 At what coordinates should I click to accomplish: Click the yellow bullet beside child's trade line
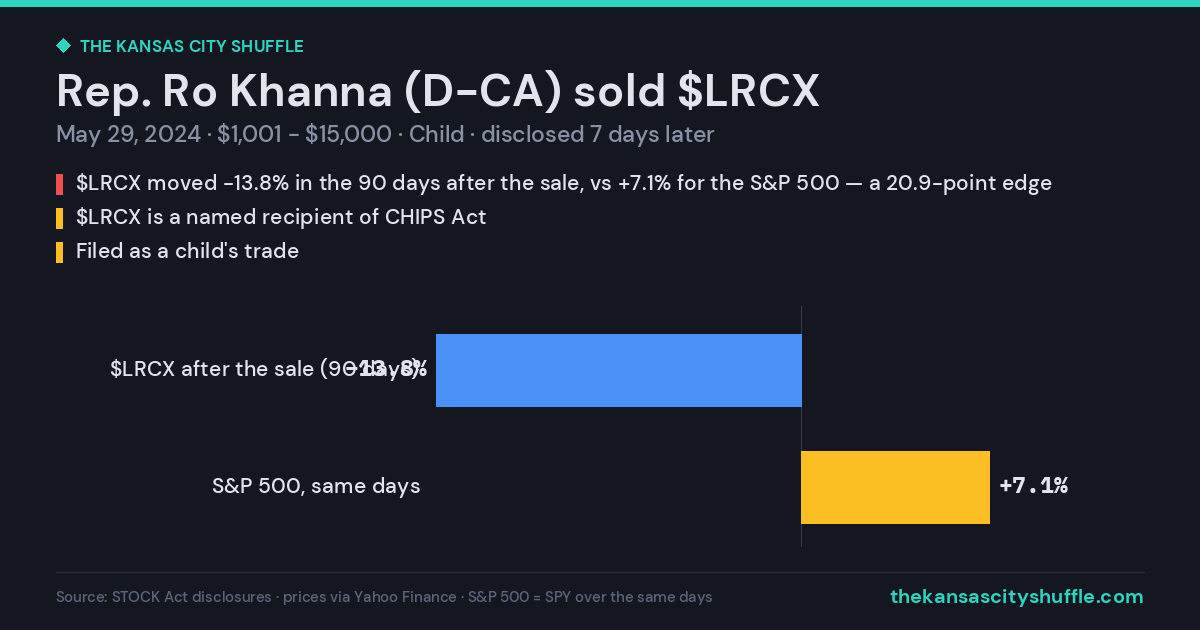[x=59, y=252]
